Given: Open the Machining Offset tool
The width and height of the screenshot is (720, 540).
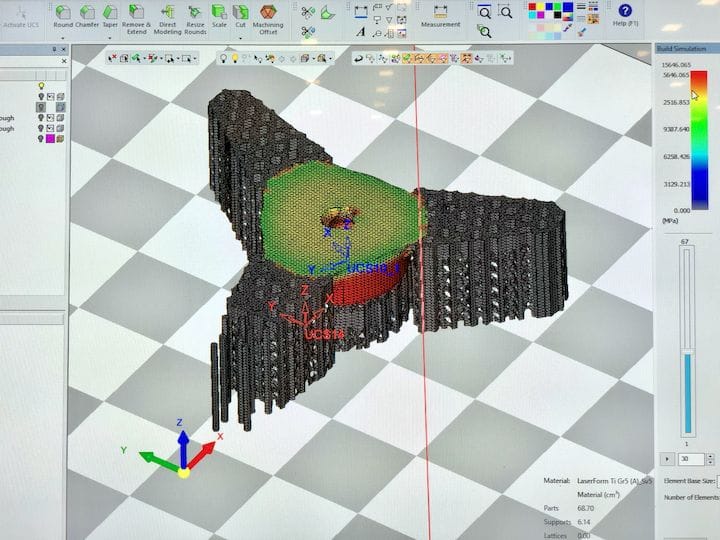Looking at the screenshot, I should (267, 14).
